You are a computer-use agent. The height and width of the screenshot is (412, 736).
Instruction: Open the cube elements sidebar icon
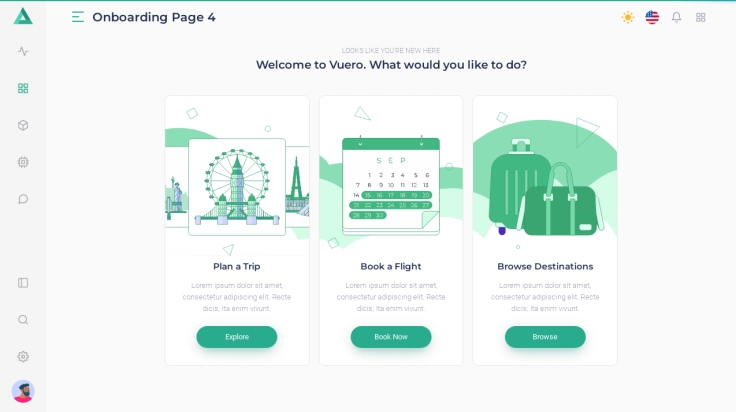pos(23,125)
